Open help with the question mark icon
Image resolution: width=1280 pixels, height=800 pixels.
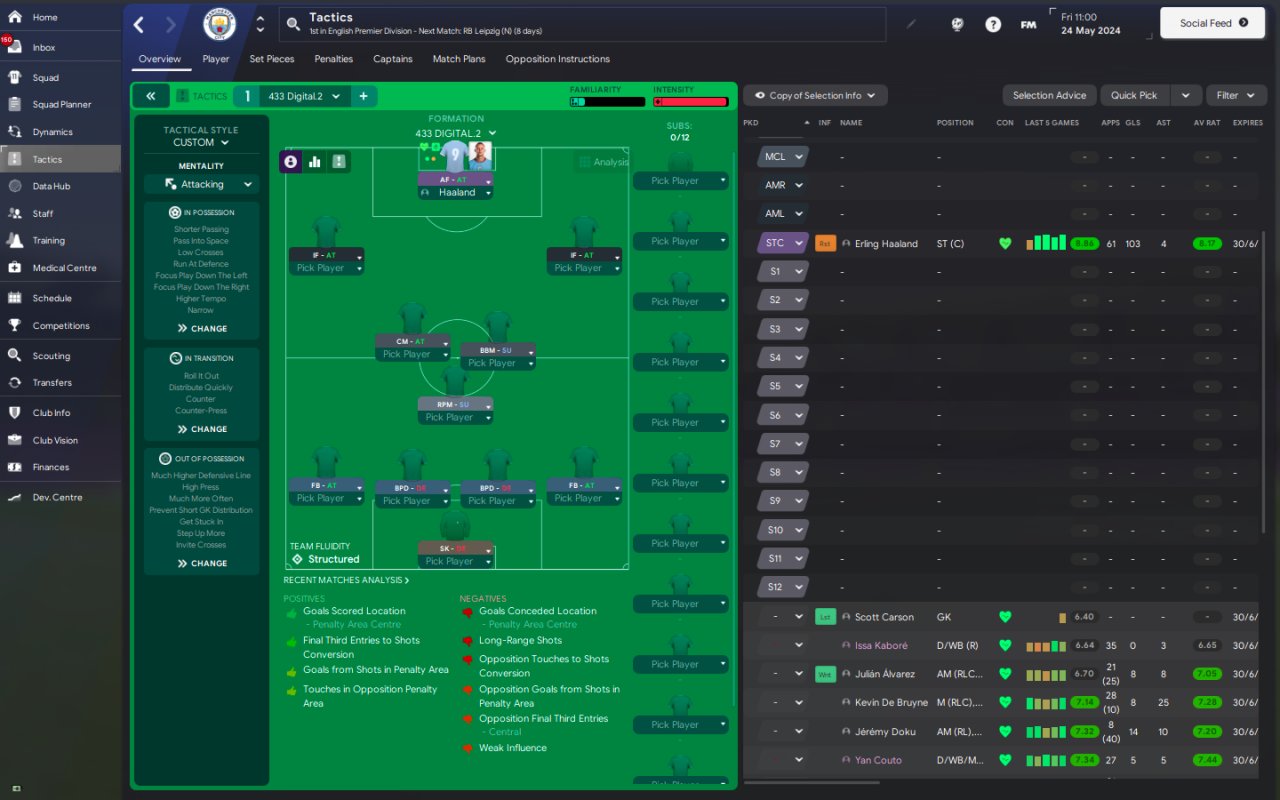click(993, 24)
